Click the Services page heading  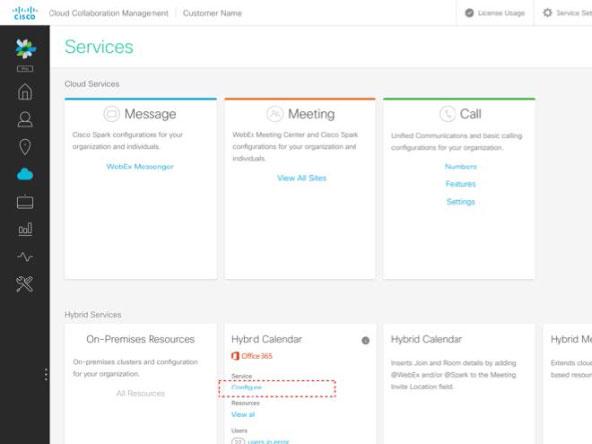[99, 47]
